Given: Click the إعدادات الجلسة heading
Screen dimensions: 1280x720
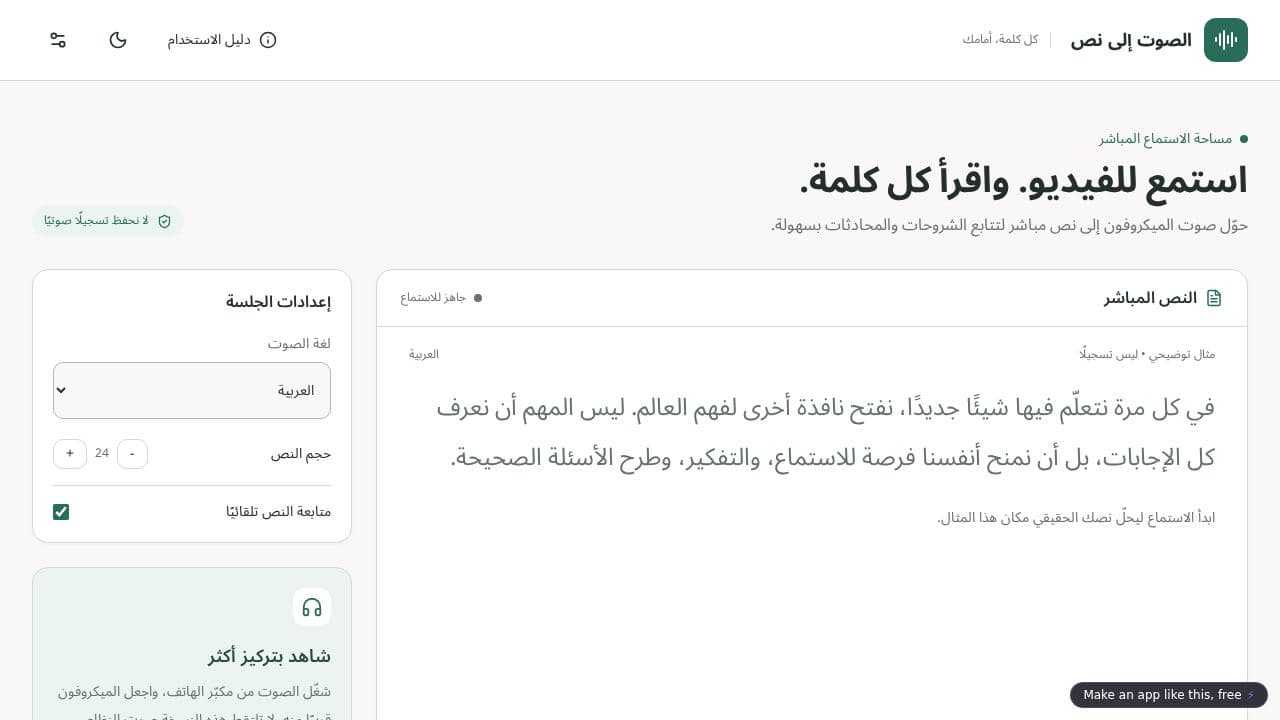Looking at the screenshot, I should click(x=278, y=302).
